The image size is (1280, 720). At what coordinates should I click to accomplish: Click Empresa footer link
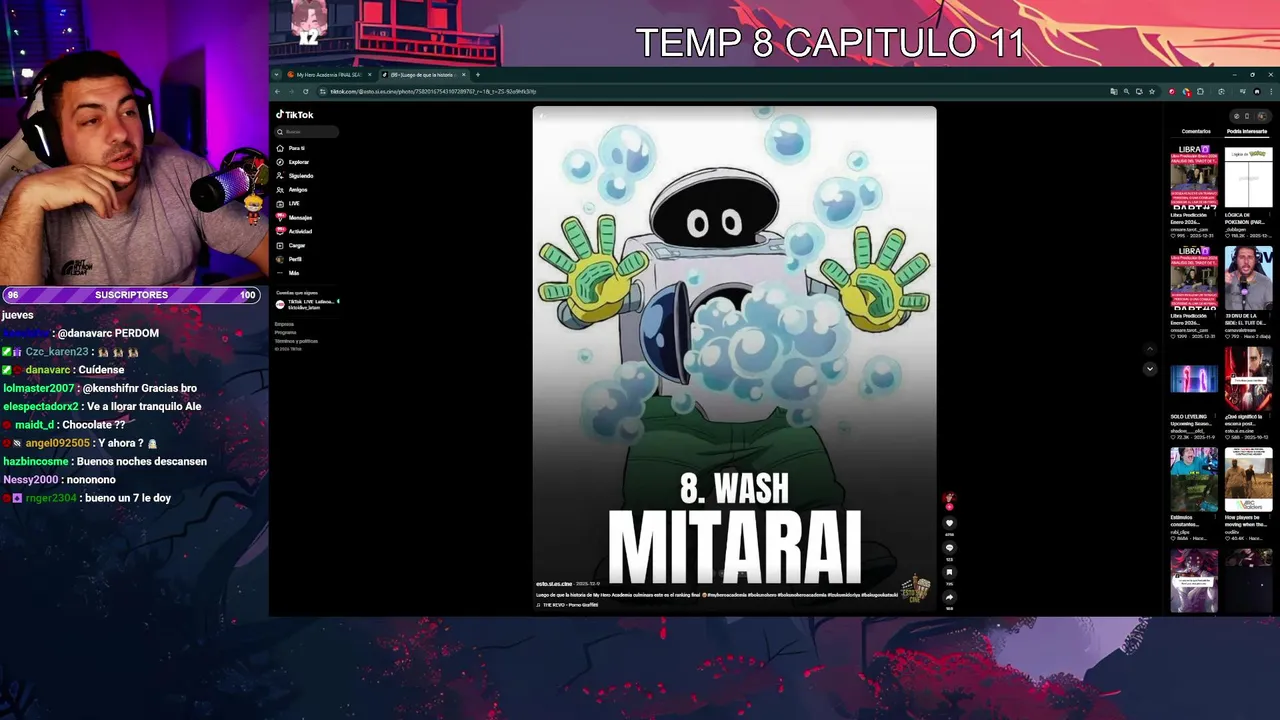pos(284,324)
